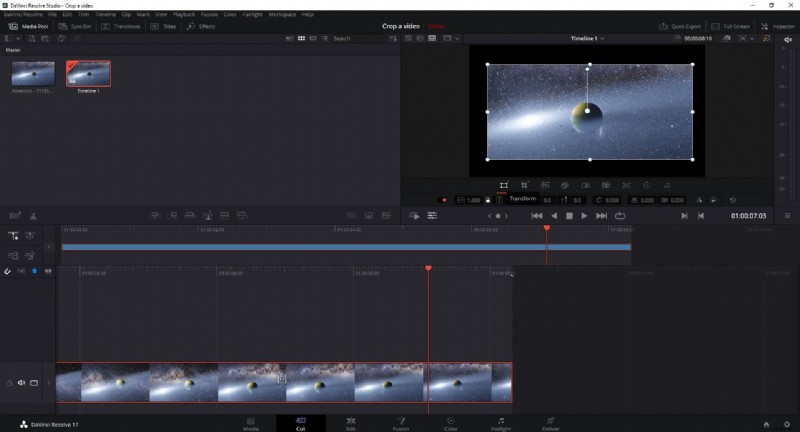This screenshot has width=800, height=432.
Task: Open the Tools sliders icon next to viewer
Action: (x=432, y=216)
